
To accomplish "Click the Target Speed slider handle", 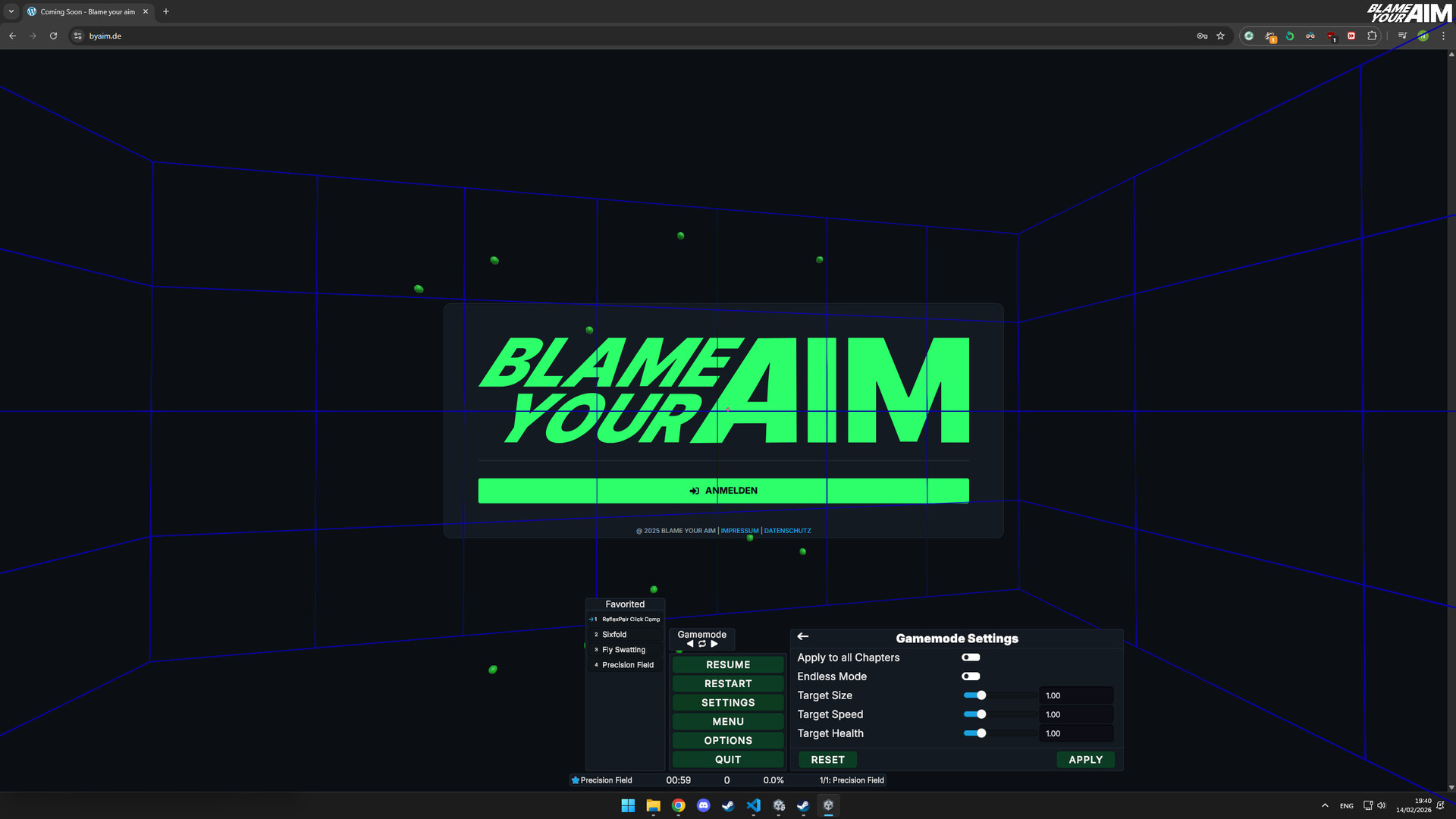I will pos(981,714).
